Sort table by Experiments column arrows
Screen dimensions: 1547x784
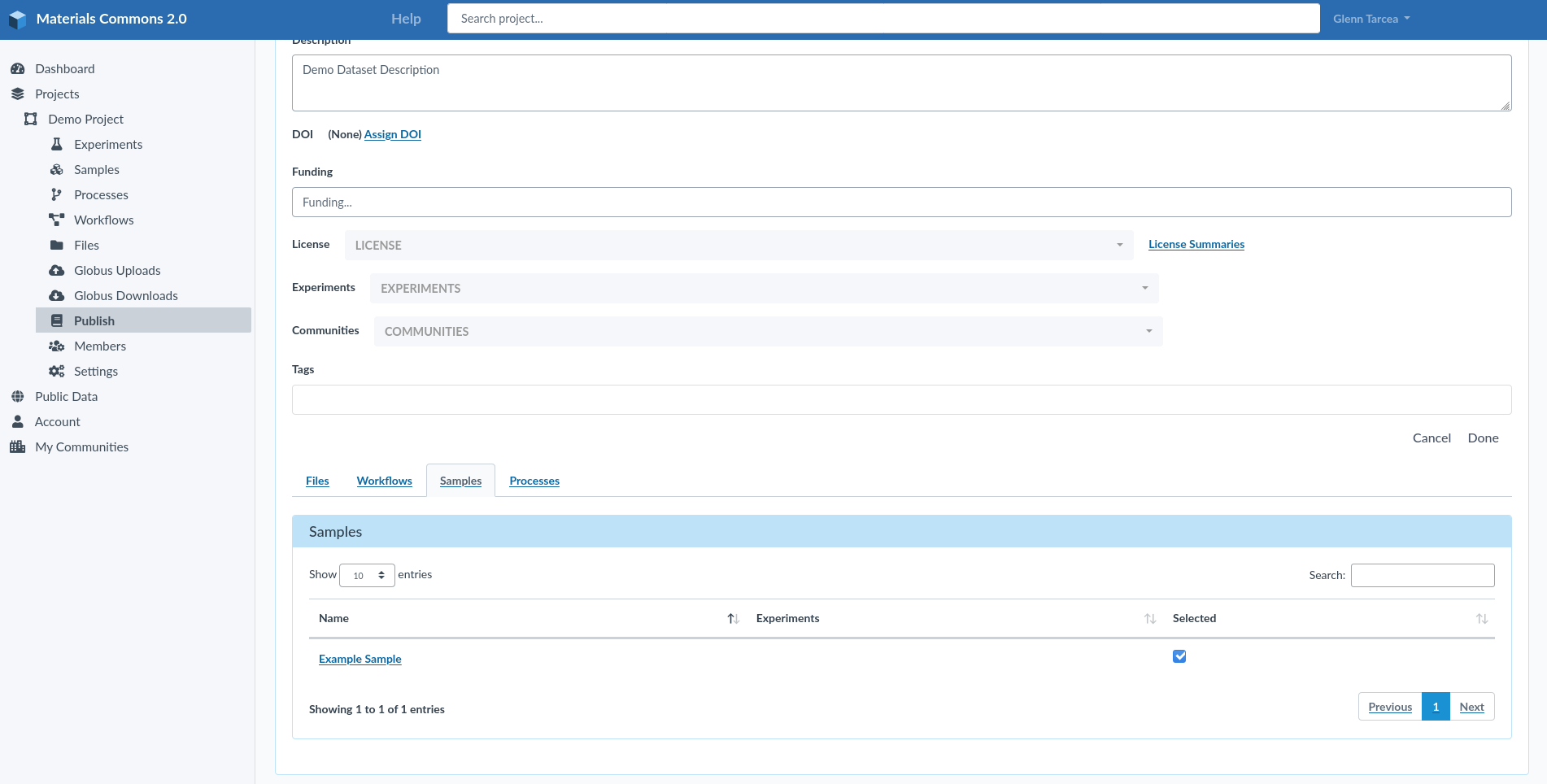1150,619
